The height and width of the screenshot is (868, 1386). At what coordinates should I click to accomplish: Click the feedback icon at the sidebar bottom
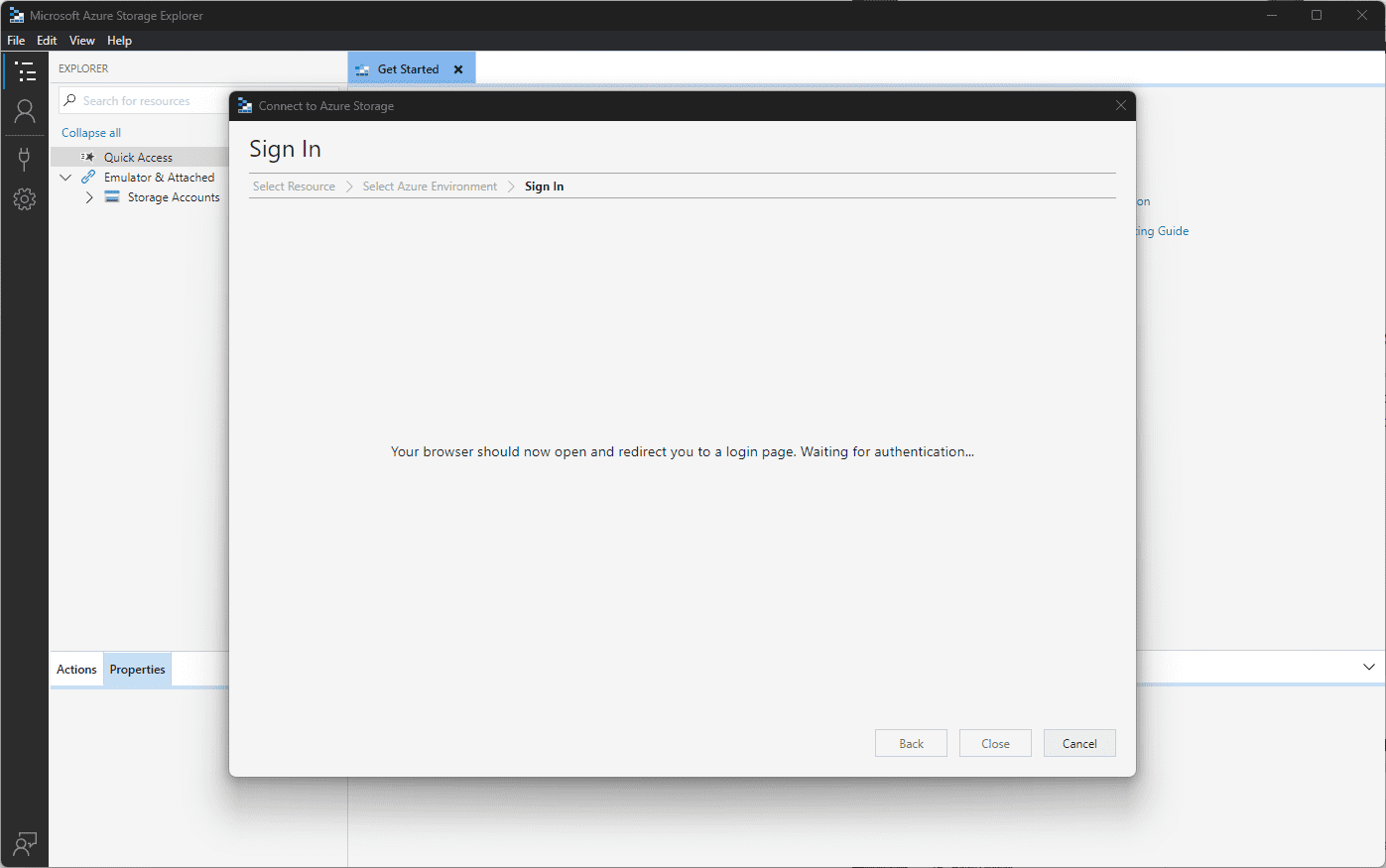pos(25,844)
